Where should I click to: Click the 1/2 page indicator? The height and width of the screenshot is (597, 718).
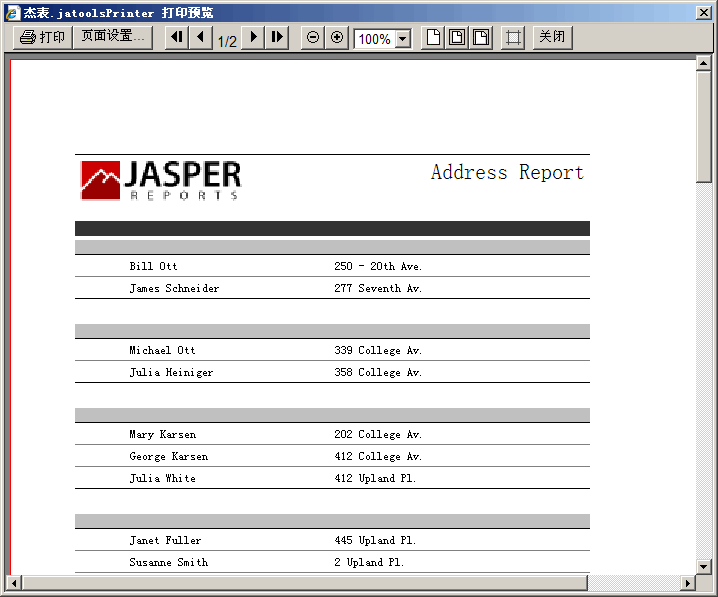tap(227, 41)
